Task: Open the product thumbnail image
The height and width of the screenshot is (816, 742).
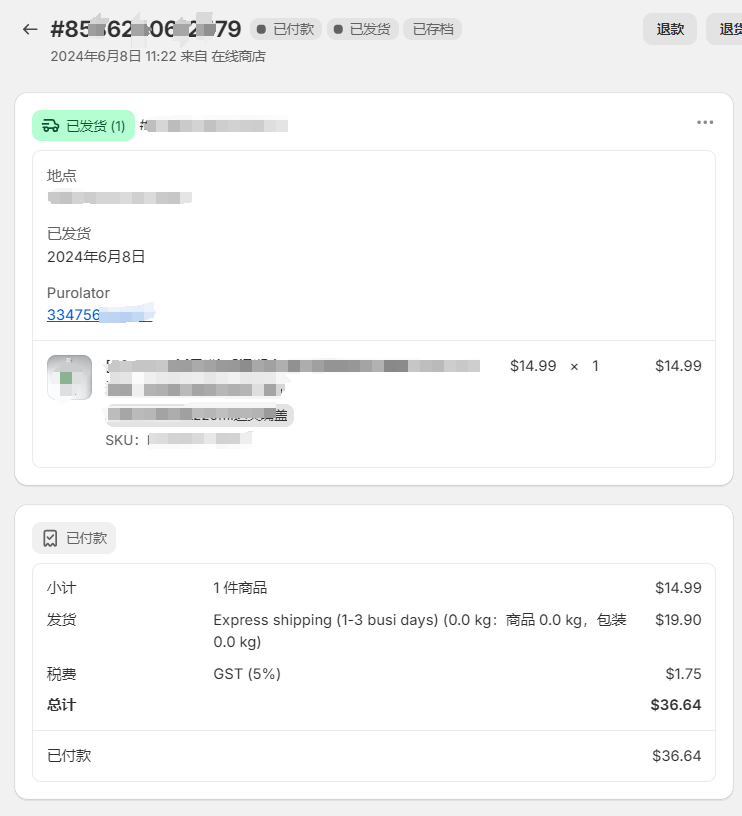Action: (x=69, y=378)
